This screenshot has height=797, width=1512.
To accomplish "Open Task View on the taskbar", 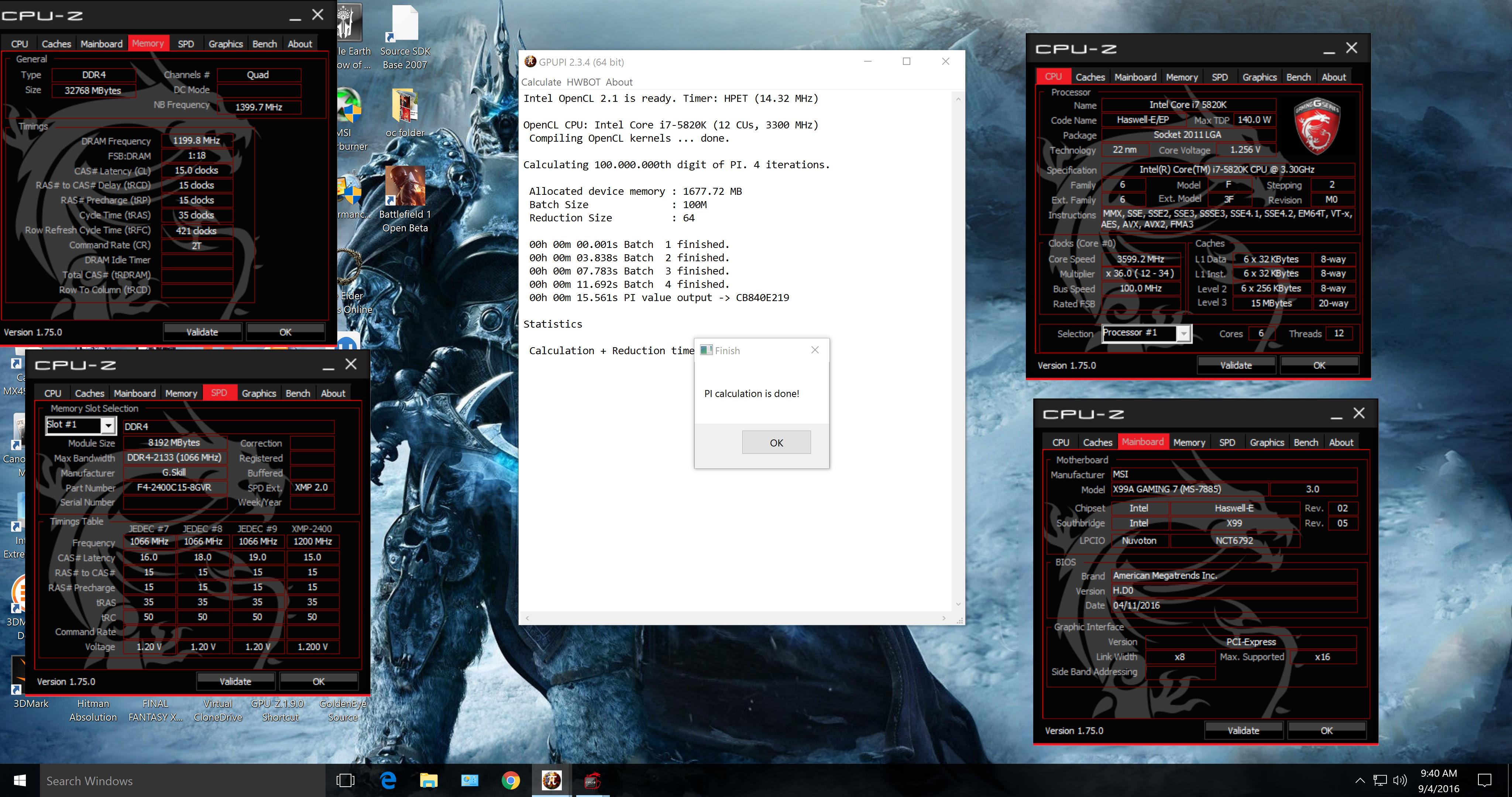I will click(346, 780).
